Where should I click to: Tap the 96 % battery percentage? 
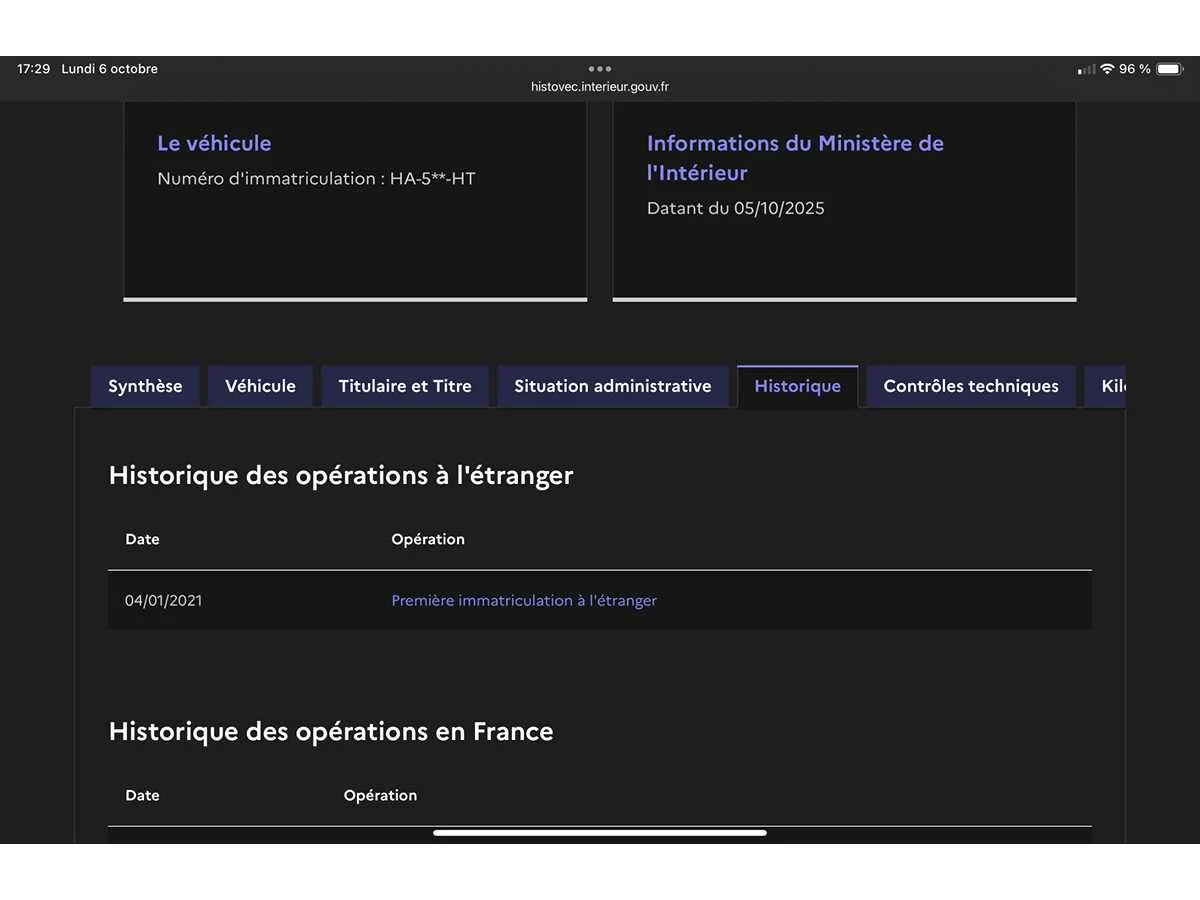point(1135,69)
